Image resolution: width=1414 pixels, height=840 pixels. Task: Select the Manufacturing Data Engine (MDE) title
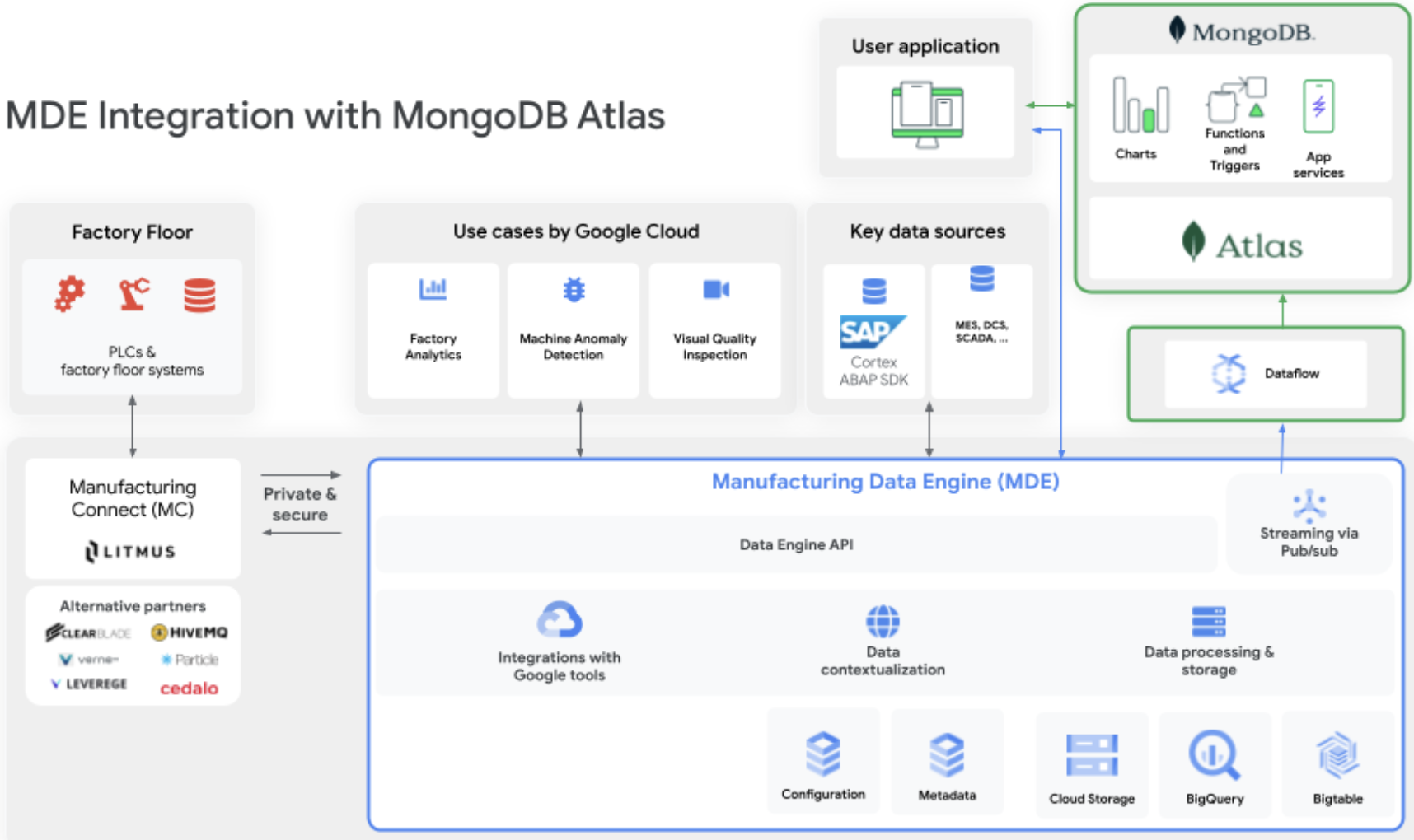884,481
